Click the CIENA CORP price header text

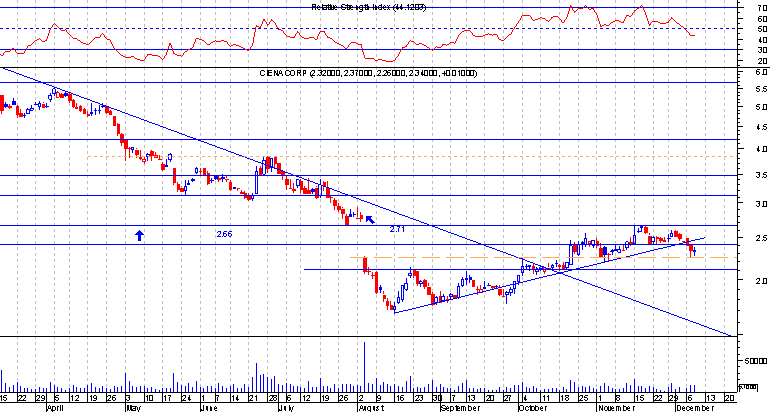[x=368, y=73]
